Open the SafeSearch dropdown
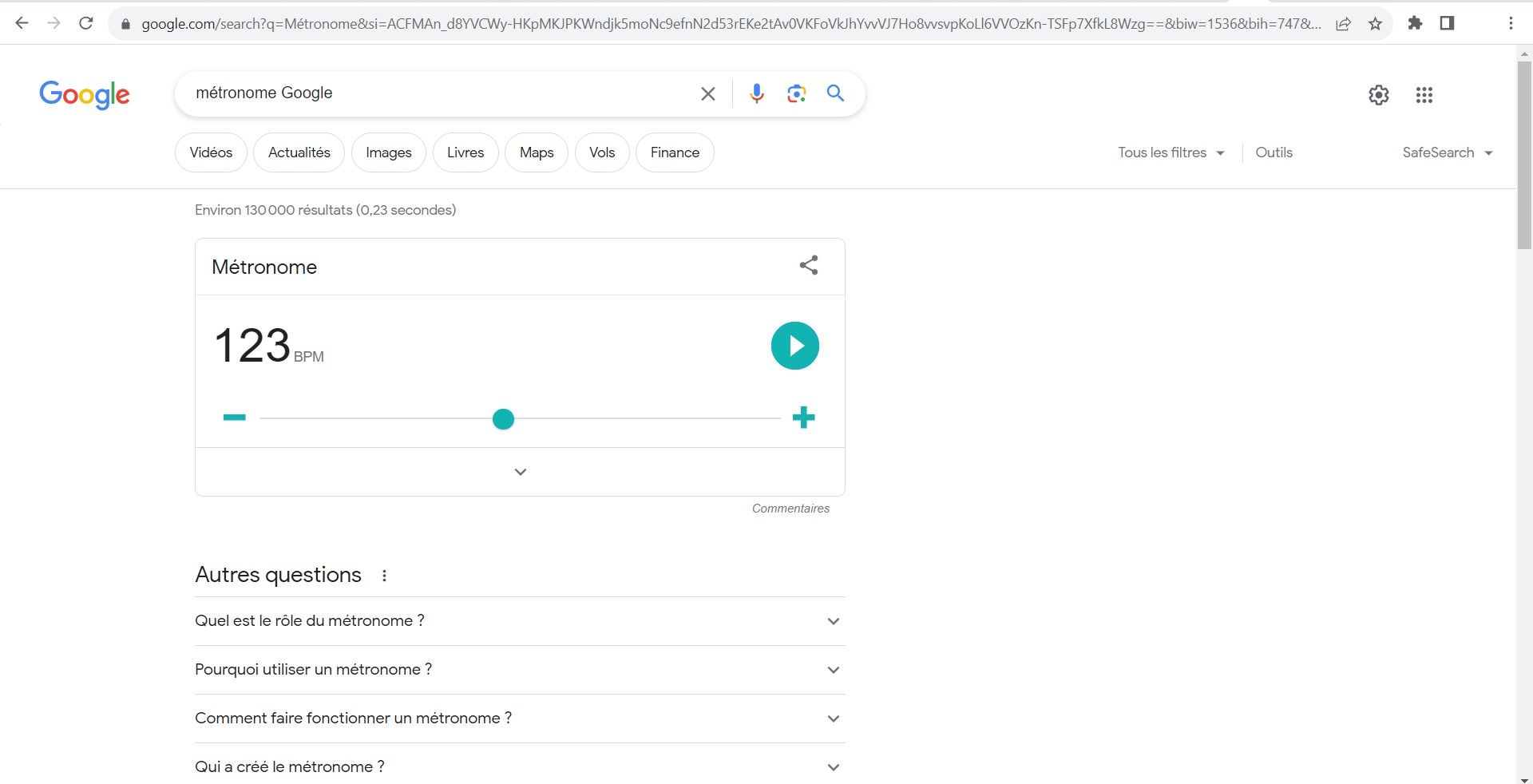The image size is (1533, 784). [x=1447, y=152]
